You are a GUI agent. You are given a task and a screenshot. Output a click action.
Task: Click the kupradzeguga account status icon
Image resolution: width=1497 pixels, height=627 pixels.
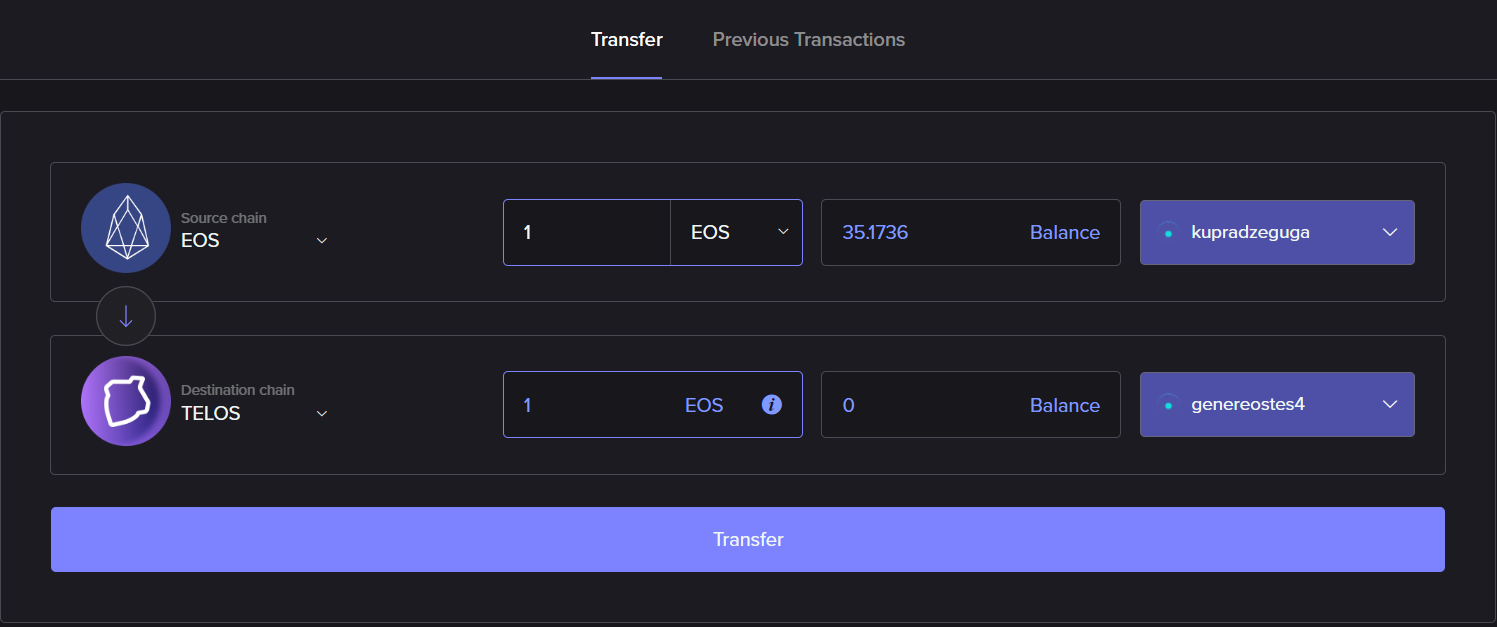(x=1167, y=233)
